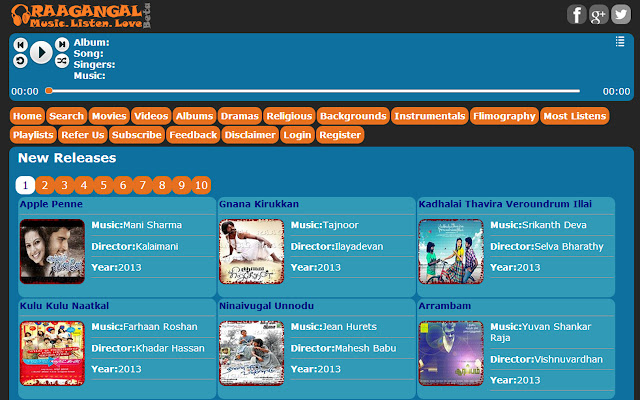Open the Videos menu item
Viewport: 640px width, 400px height.
[151, 116]
